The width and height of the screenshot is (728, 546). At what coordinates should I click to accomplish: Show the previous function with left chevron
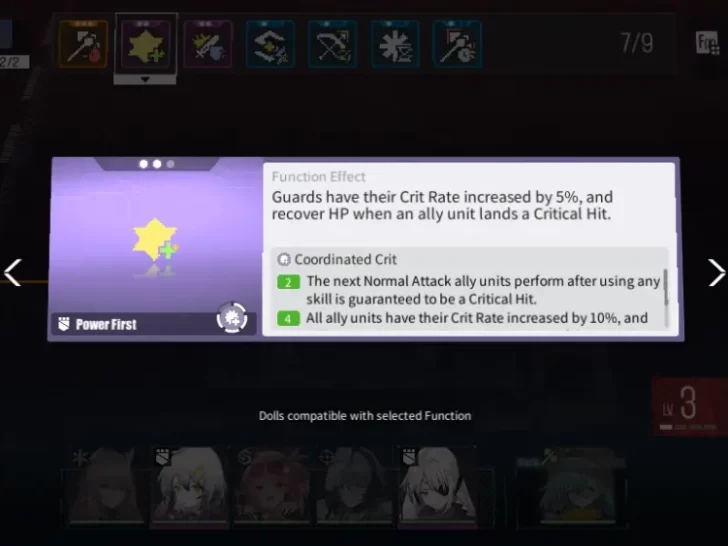(13, 272)
